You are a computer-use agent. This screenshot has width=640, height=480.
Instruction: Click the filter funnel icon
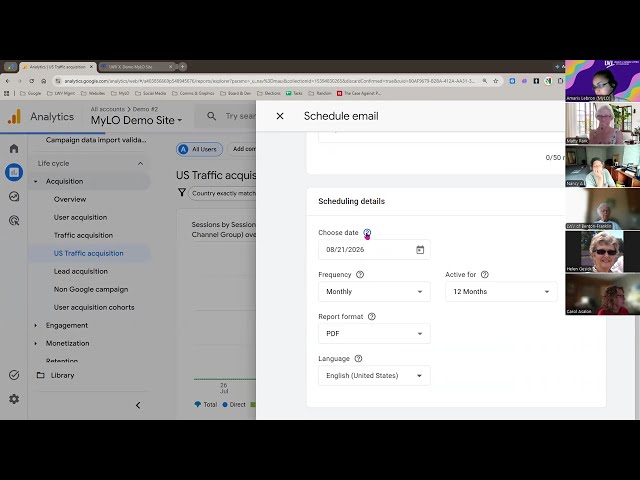182,192
